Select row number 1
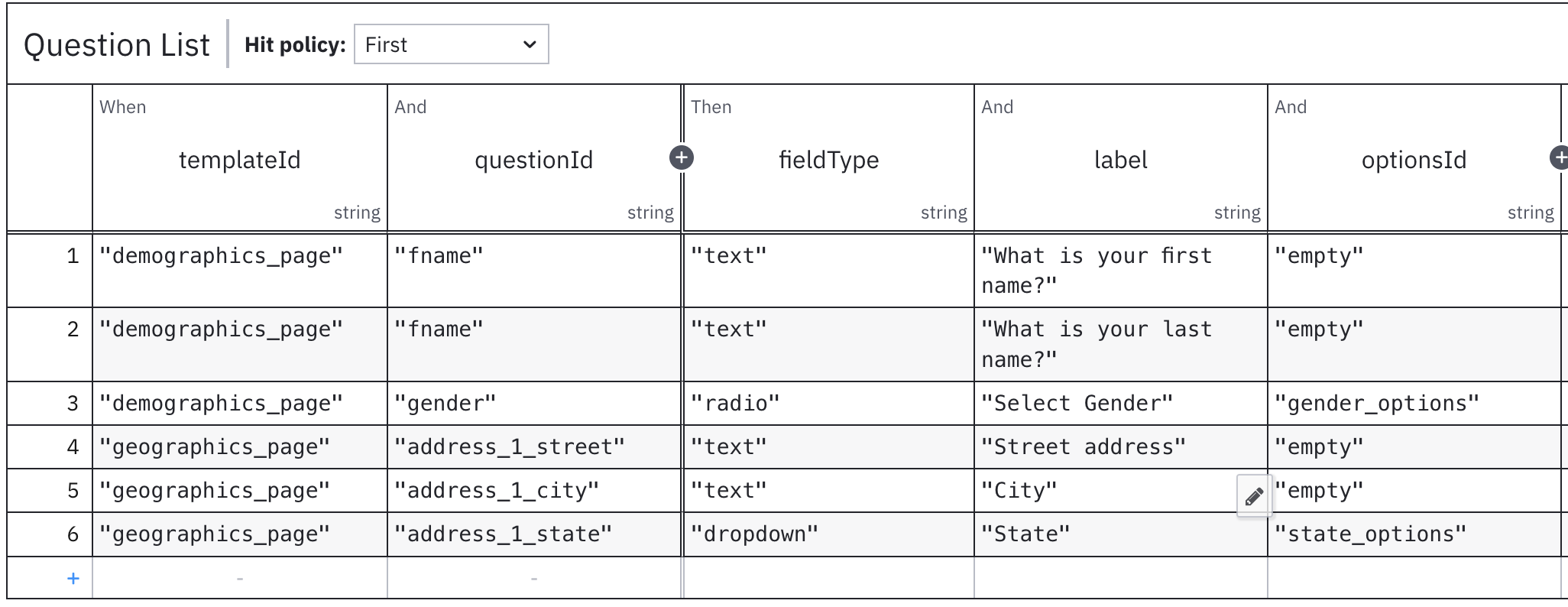1568x607 pixels. pyautogui.click(x=50, y=271)
